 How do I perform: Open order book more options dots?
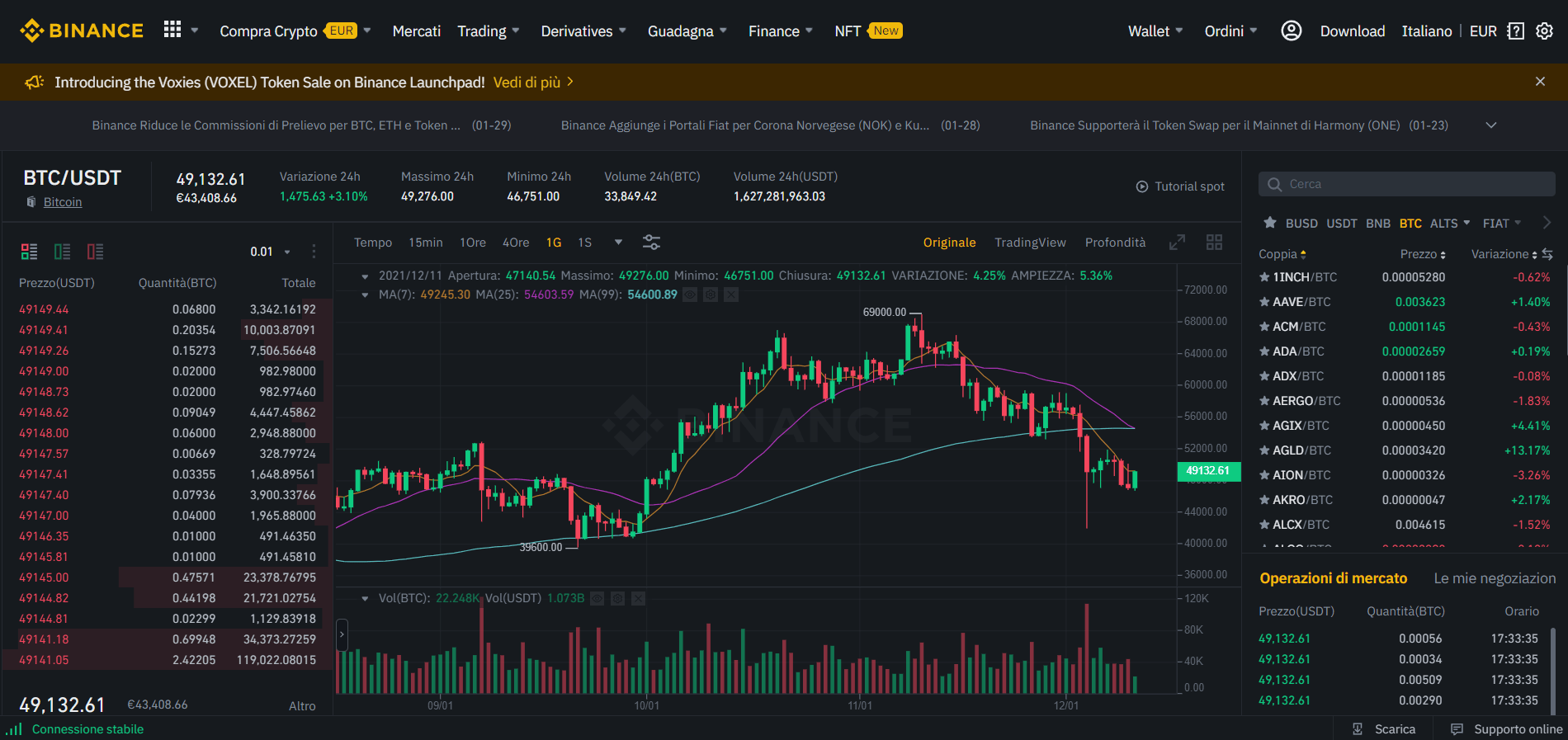(x=314, y=252)
